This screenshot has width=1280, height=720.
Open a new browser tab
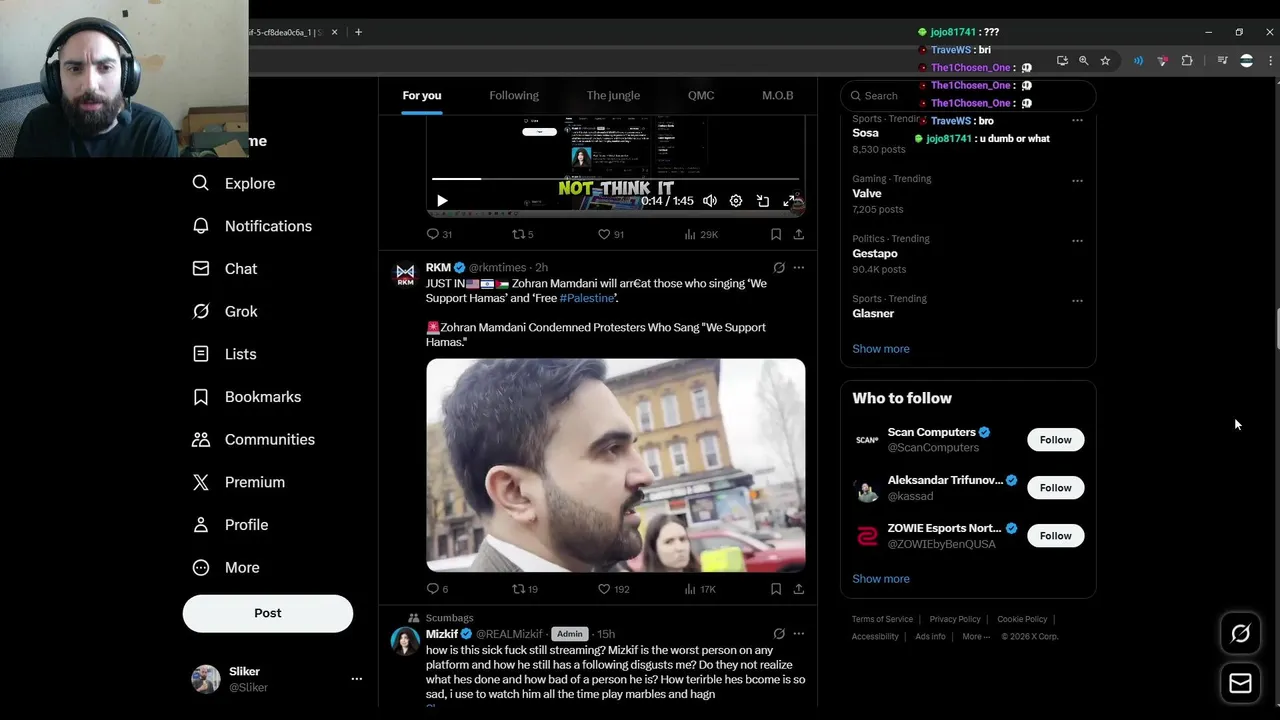point(358,32)
